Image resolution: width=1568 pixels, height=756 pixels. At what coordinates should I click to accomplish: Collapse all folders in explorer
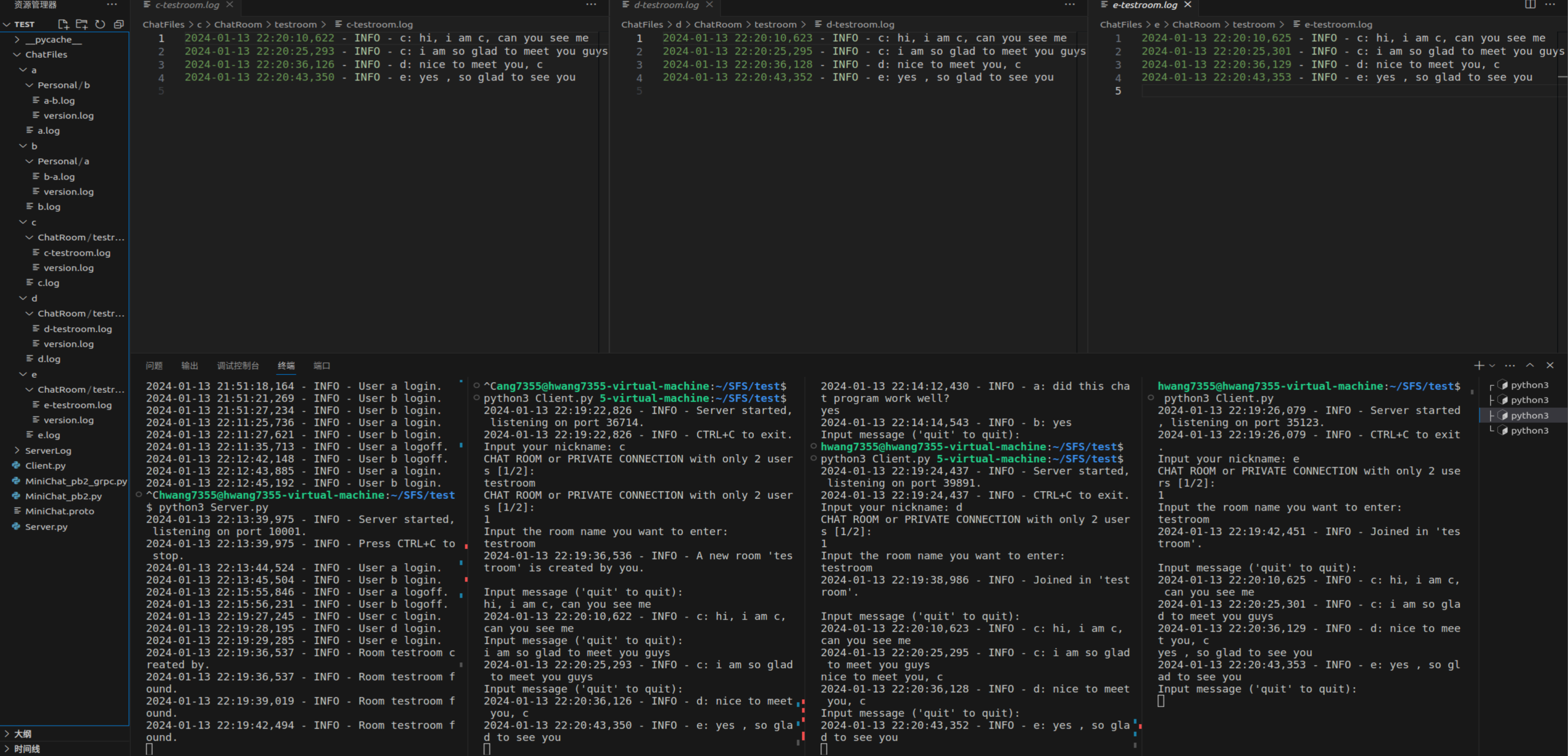coord(119,24)
